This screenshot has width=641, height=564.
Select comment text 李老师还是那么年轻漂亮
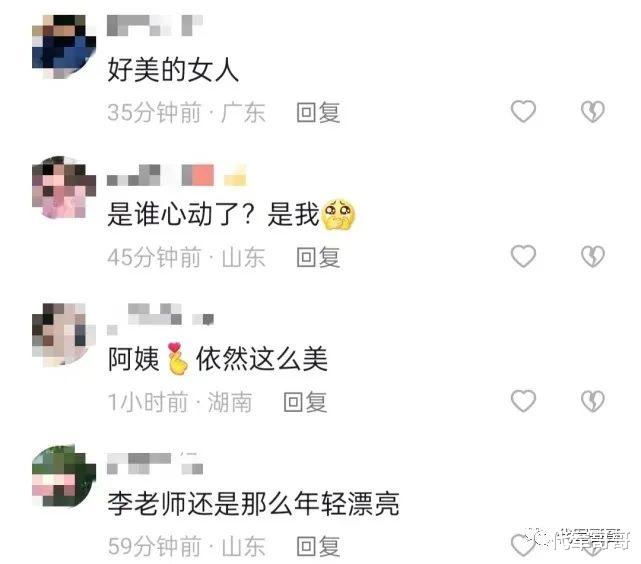pos(253,504)
